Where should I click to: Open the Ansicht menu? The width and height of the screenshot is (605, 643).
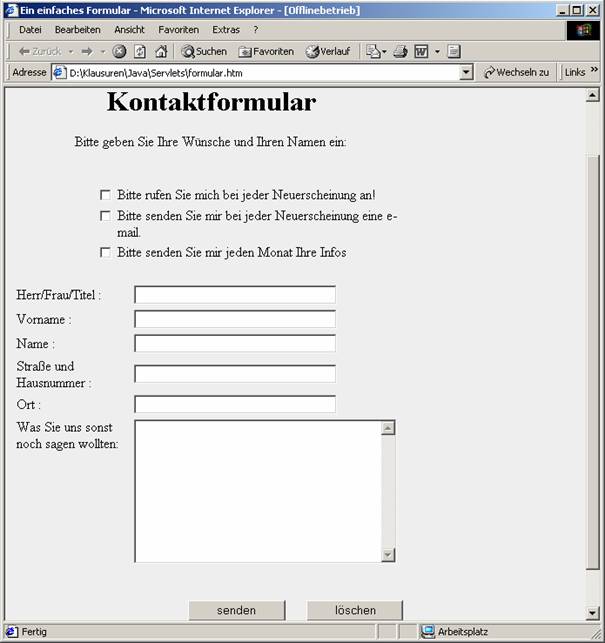(129, 30)
